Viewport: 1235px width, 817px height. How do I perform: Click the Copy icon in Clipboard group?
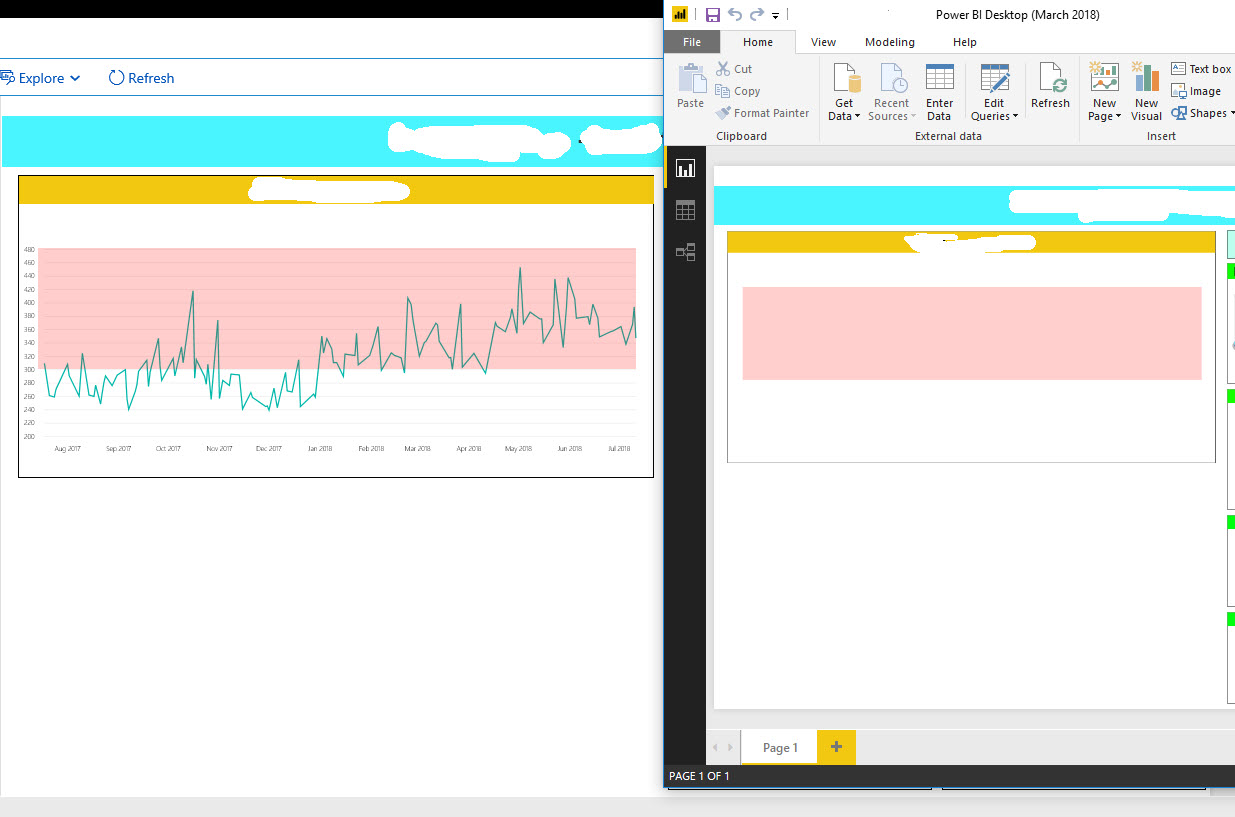click(x=723, y=91)
